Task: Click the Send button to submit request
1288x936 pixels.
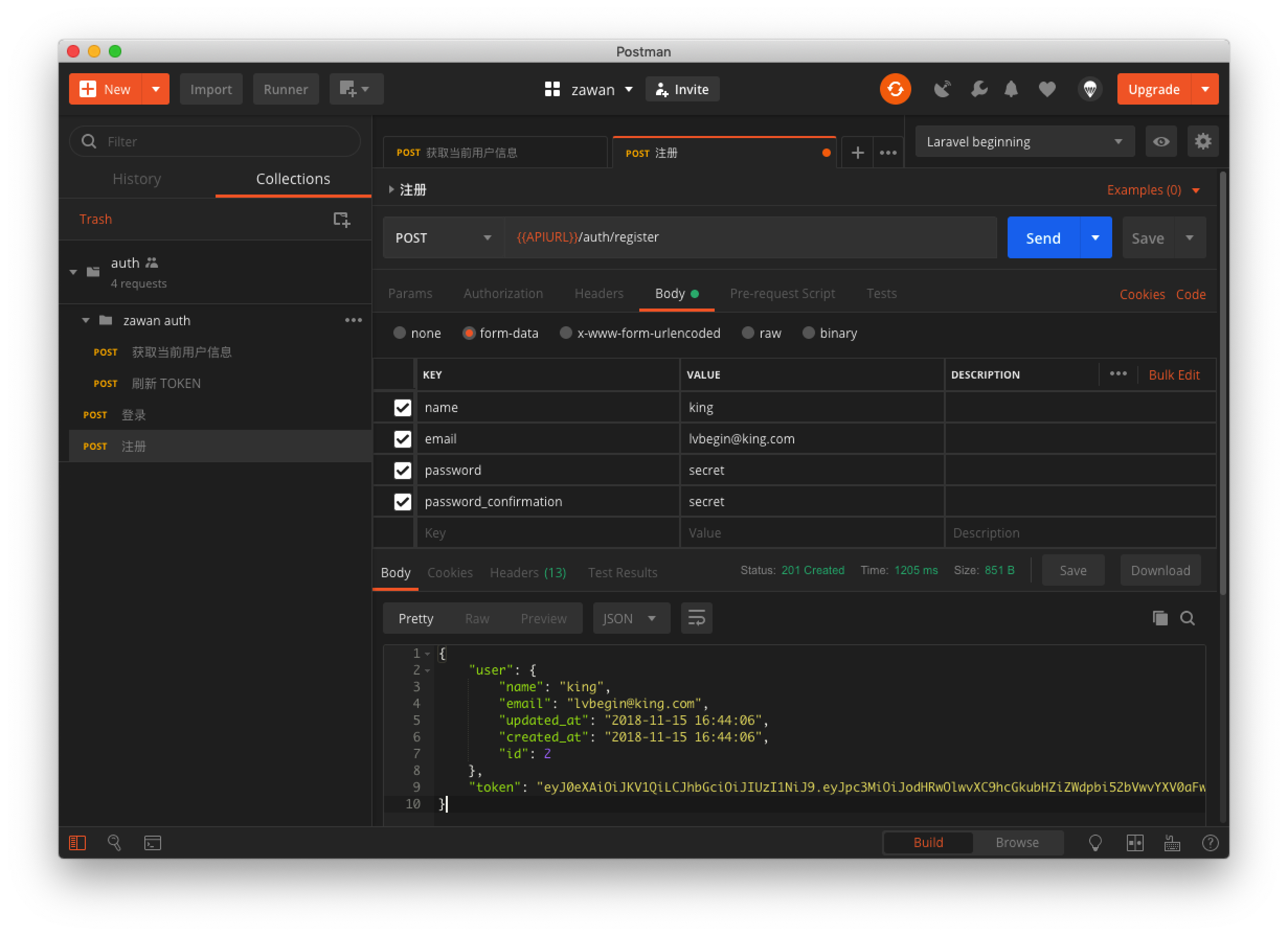Action: click(1044, 237)
